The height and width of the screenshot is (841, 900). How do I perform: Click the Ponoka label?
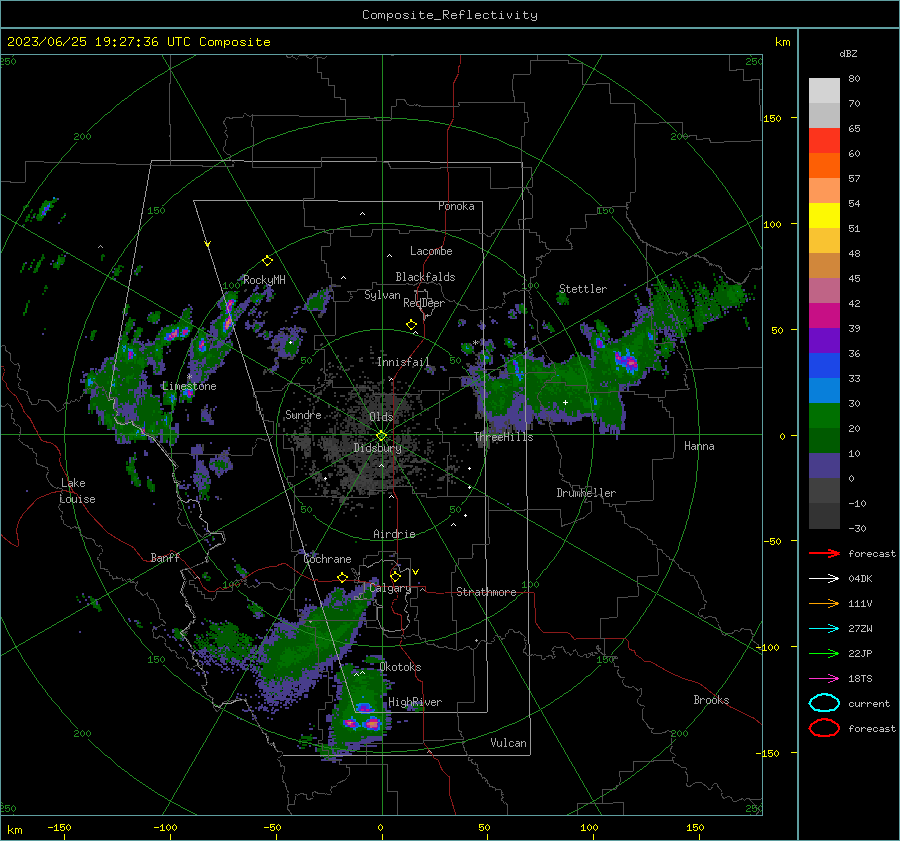456,206
